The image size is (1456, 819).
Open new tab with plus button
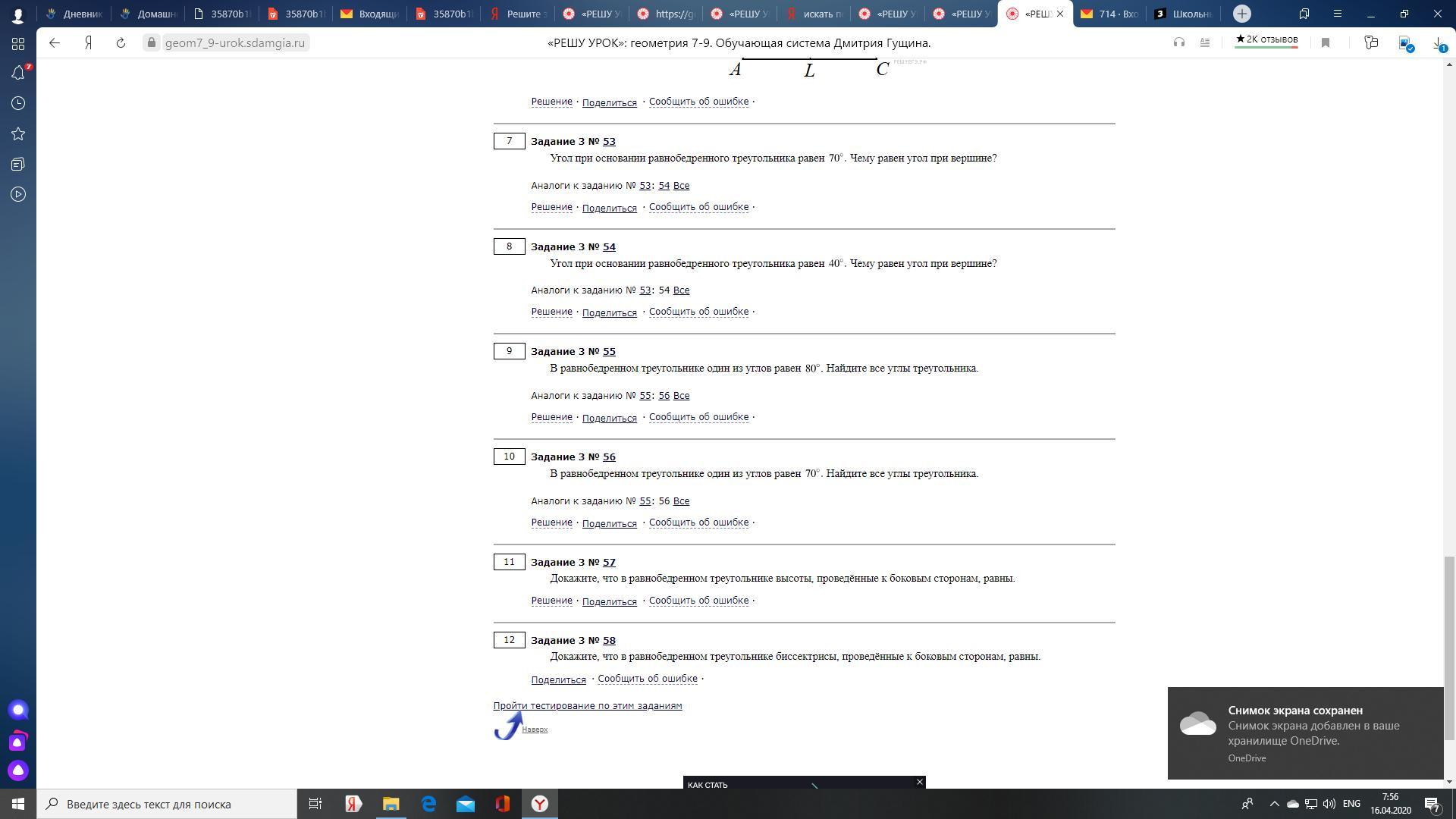click(x=1241, y=14)
